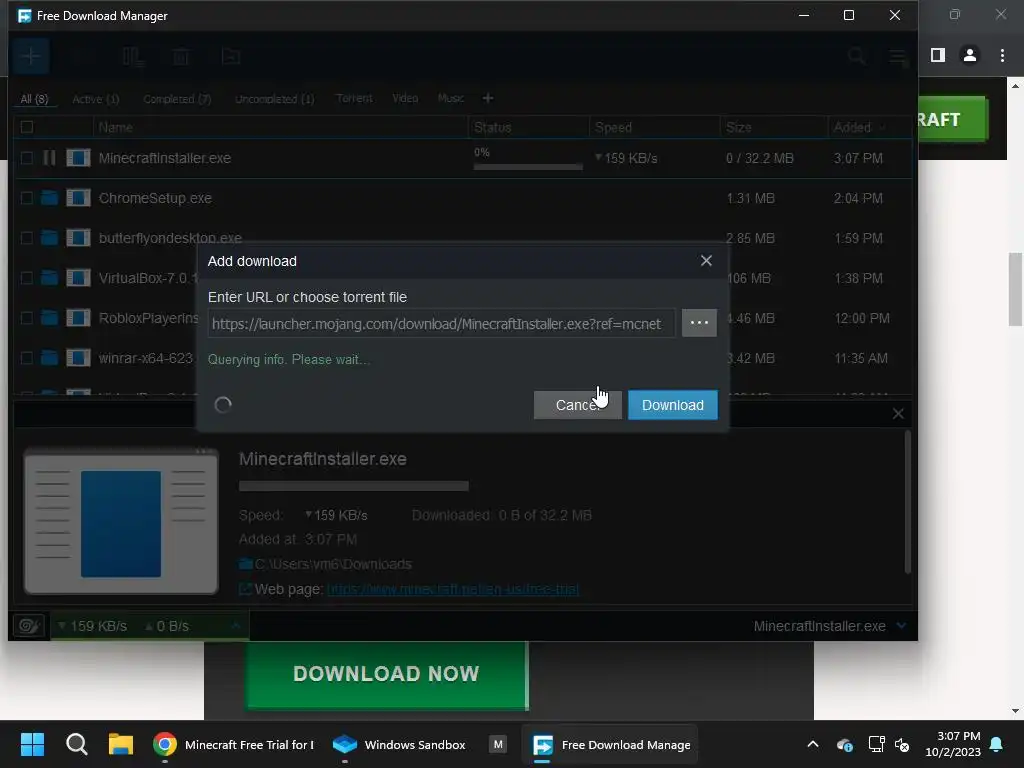This screenshot has width=1024, height=768.
Task: Click the progress bar in MinecraftInstaller.exe row
Action: pyautogui.click(x=528, y=167)
